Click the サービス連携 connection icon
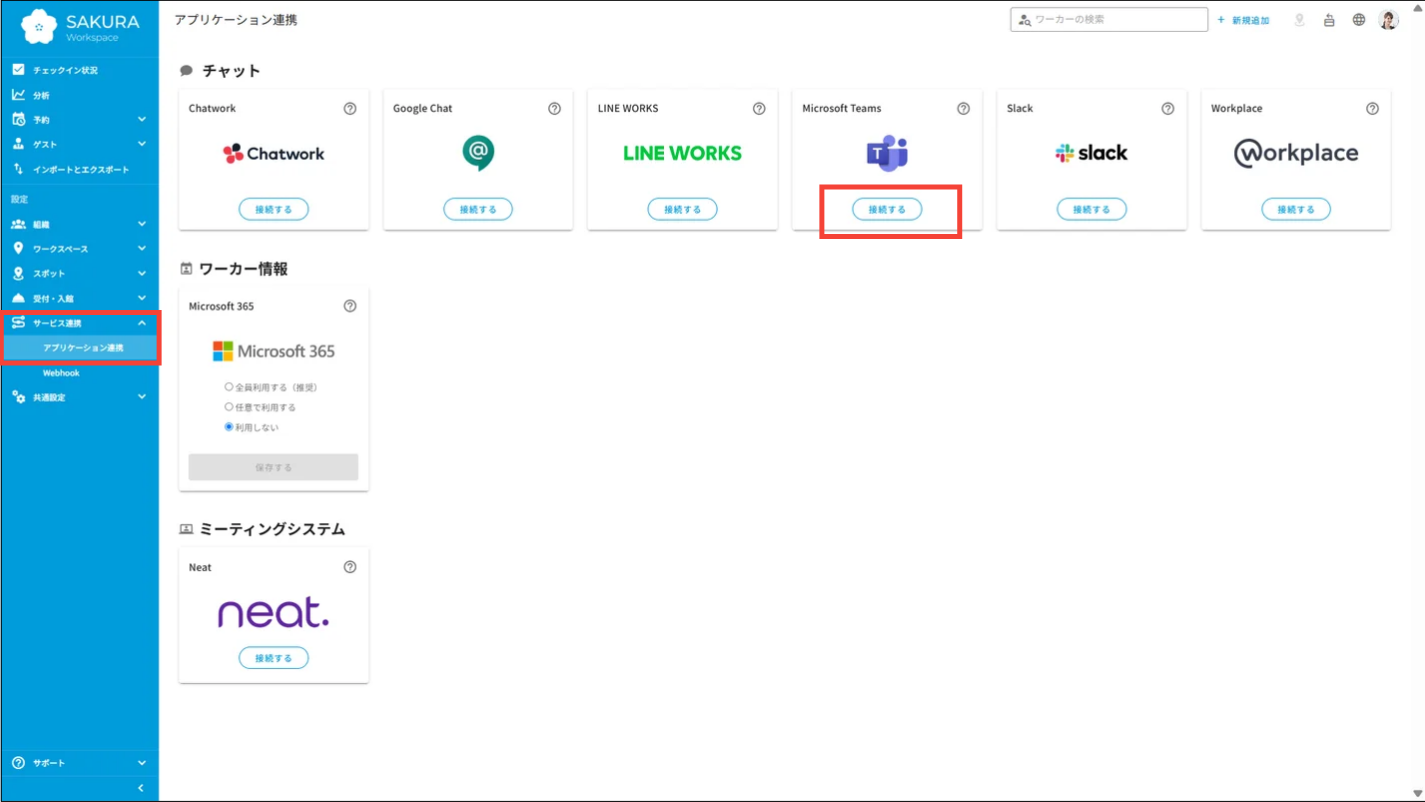The height and width of the screenshot is (802, 1425). pos(18,323)
